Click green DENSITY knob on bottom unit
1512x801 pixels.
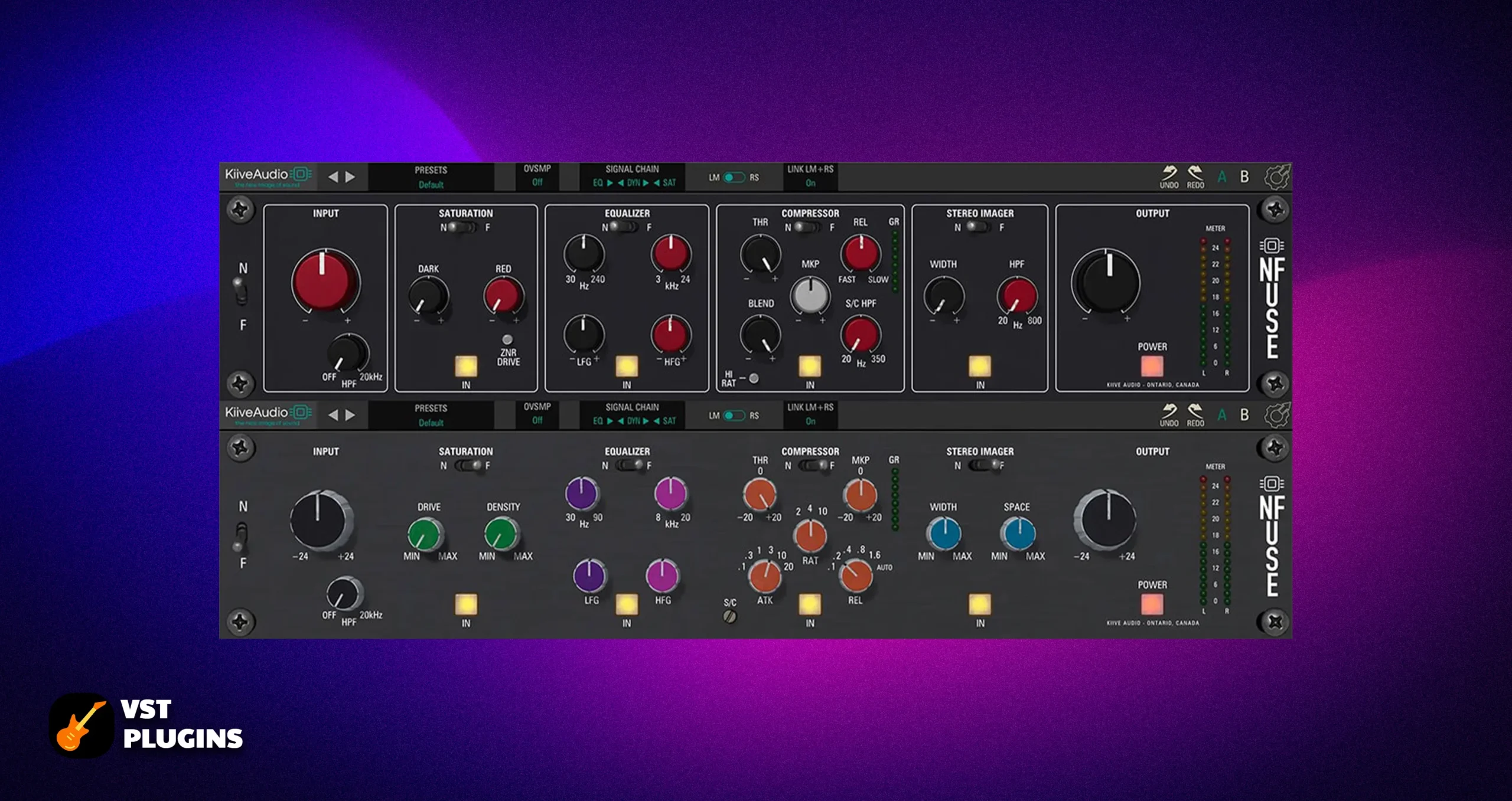tap(502, 534)
